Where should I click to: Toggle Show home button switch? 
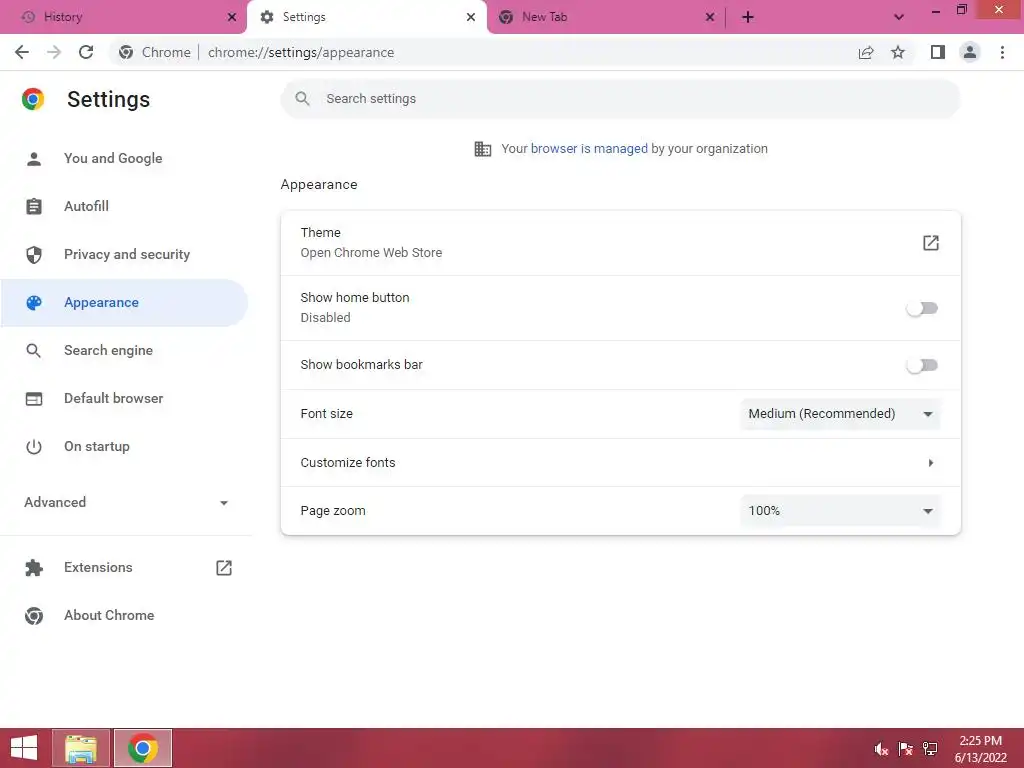point(922,308)
